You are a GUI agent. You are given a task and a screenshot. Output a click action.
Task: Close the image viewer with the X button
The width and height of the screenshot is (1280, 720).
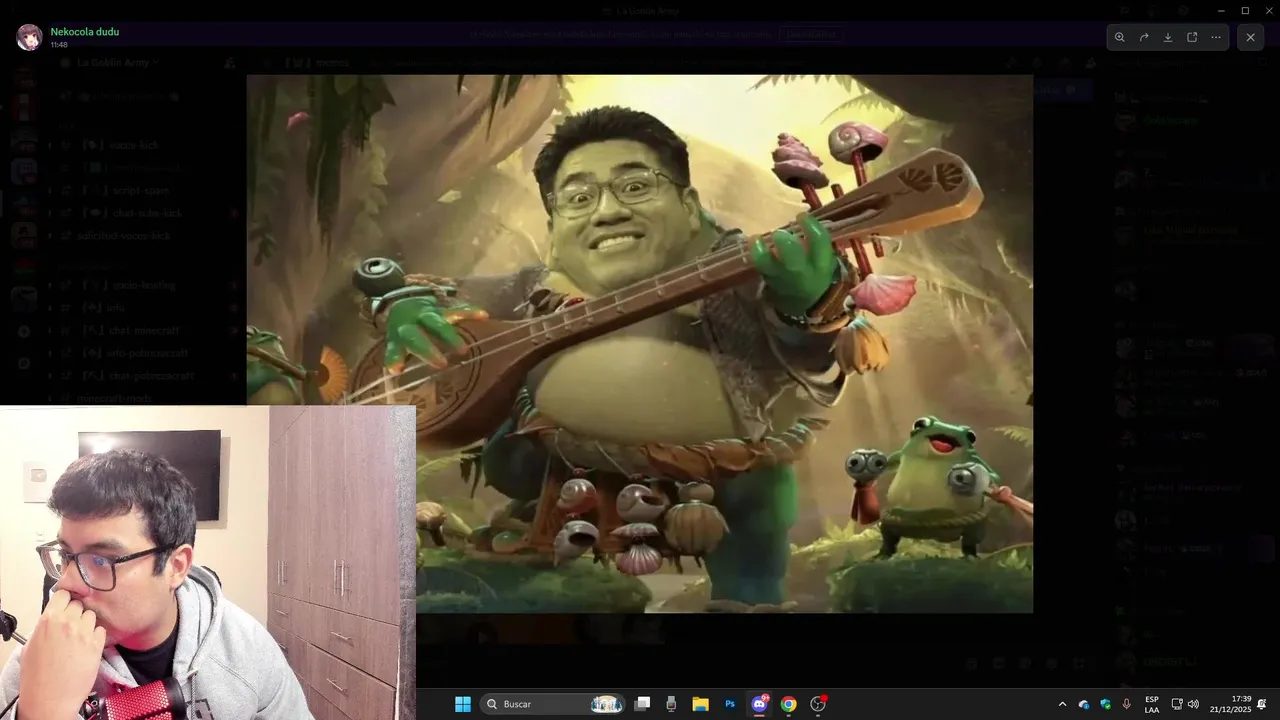pyautogui.click(x=1250, y=37)
